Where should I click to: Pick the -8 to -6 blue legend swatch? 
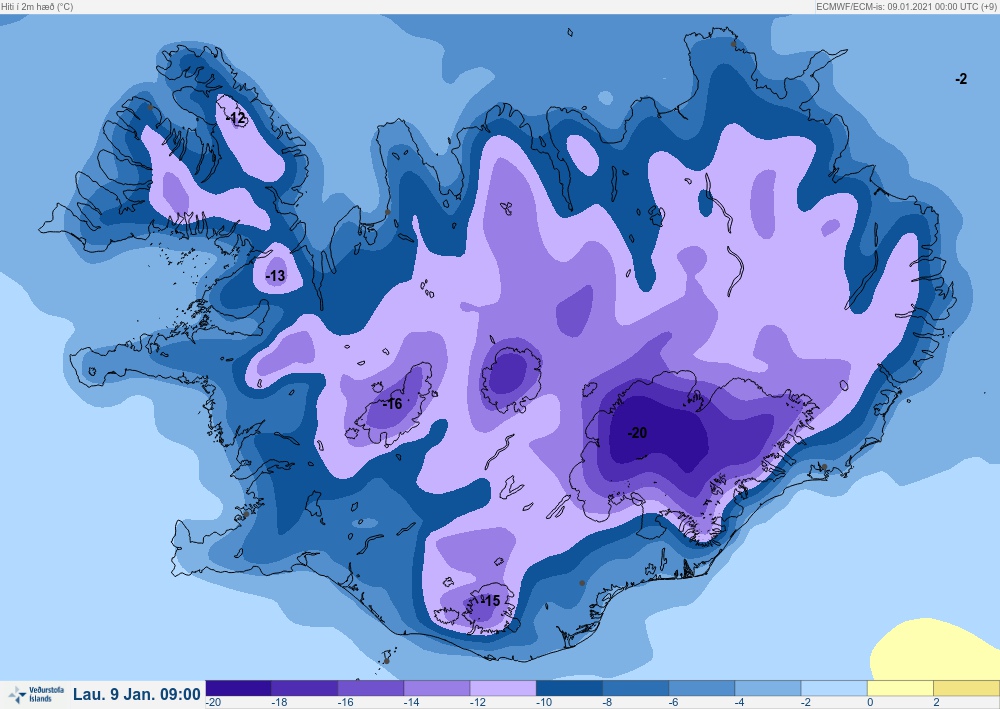point(636,688)
